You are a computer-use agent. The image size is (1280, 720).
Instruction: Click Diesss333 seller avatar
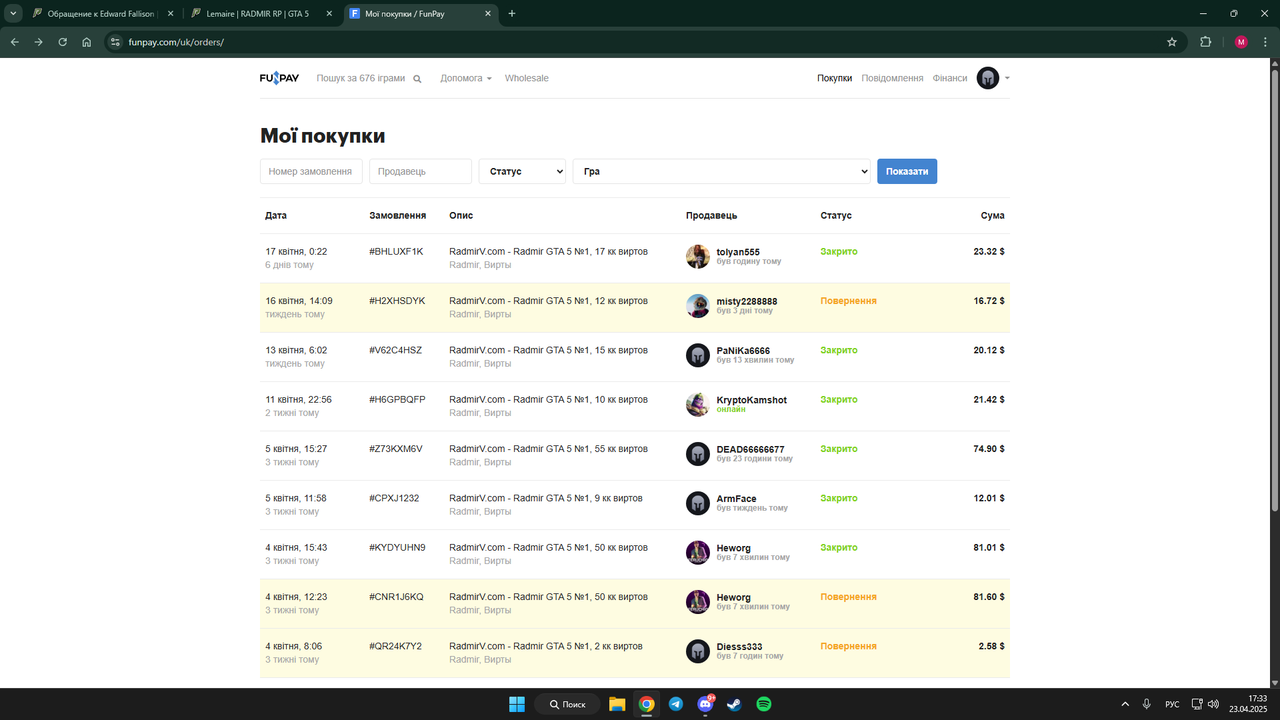point(698,651)
